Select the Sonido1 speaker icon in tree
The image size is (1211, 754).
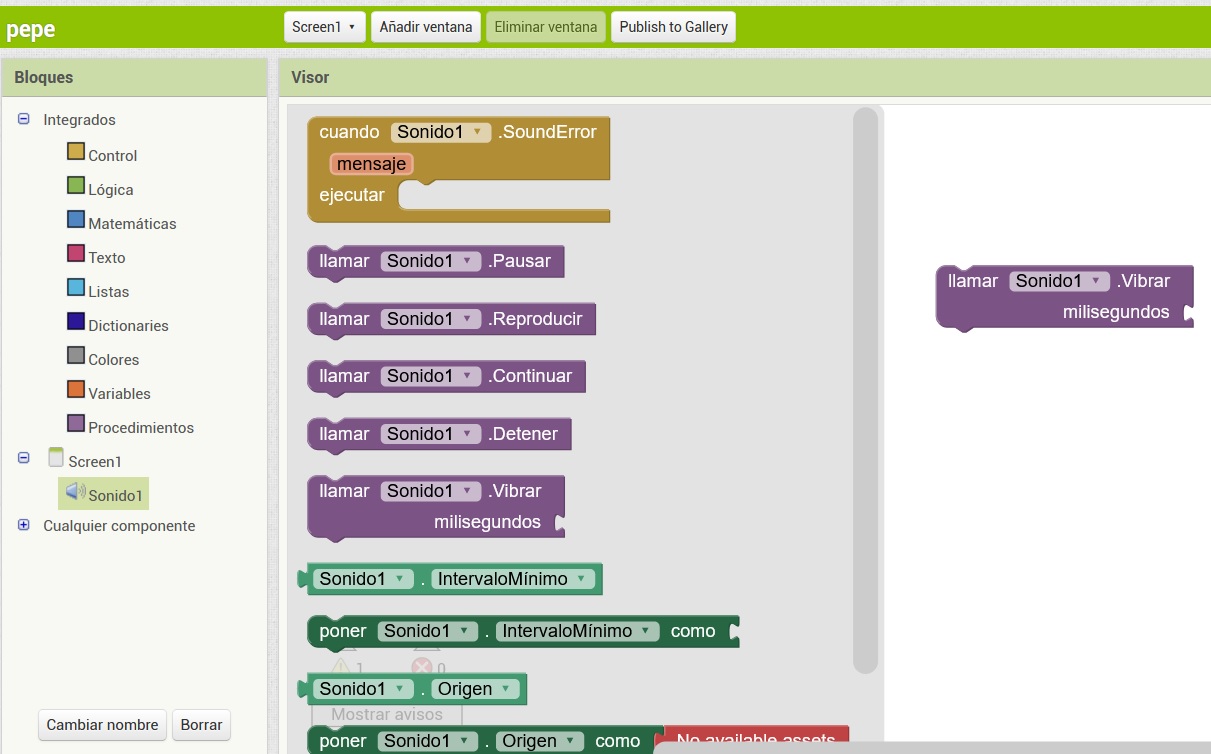click(75, 492)
